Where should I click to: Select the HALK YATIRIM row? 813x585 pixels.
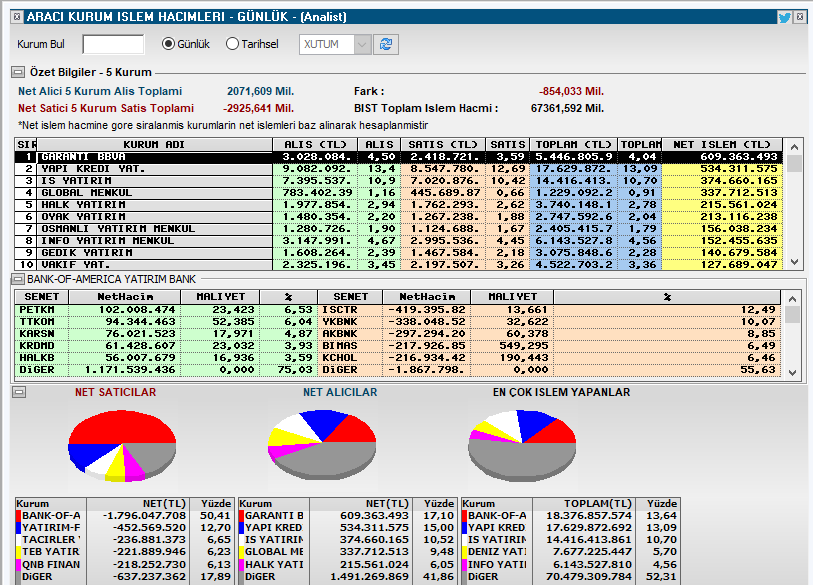398,204
